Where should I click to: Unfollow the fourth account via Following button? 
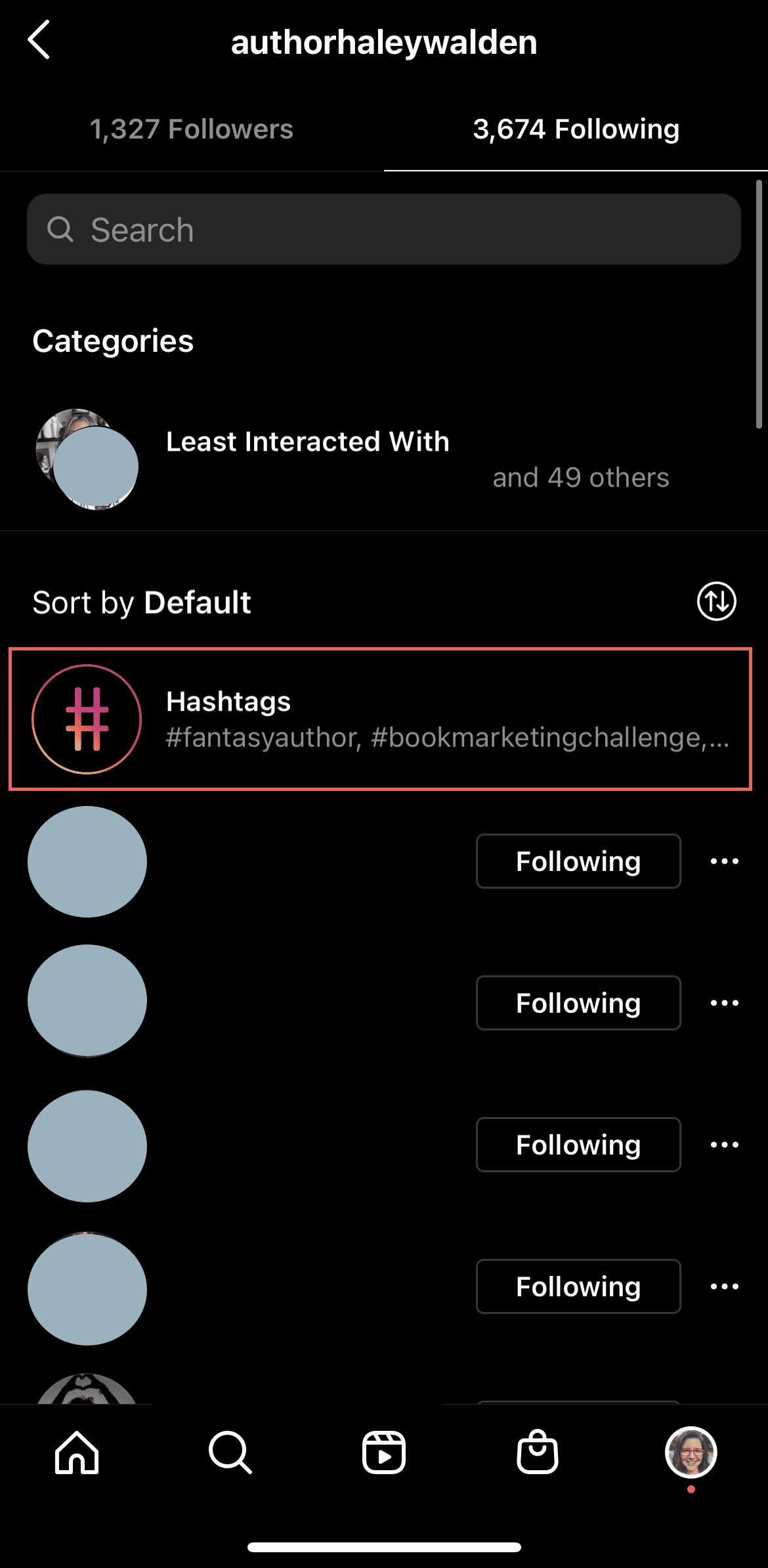(x=578, y=1286)
